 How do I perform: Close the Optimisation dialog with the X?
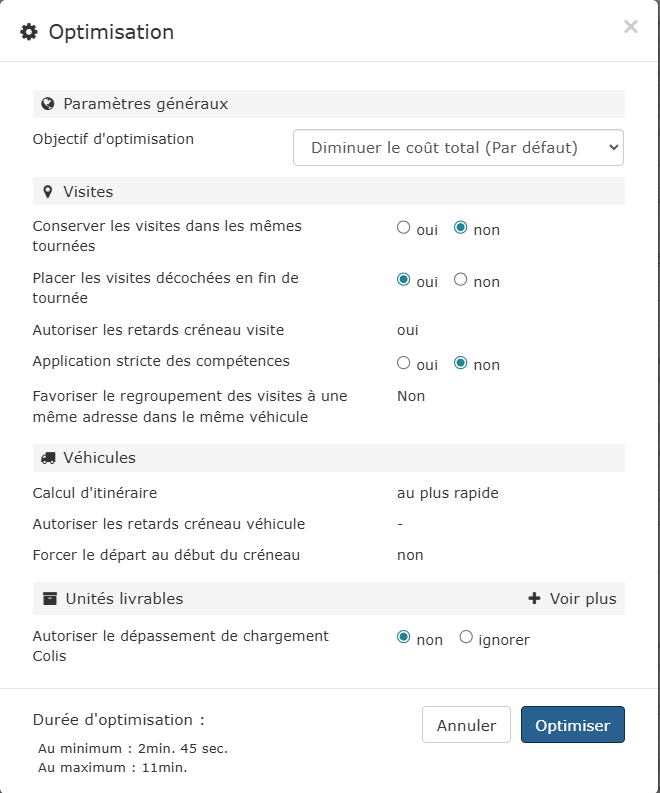click(x=630, y=27)
